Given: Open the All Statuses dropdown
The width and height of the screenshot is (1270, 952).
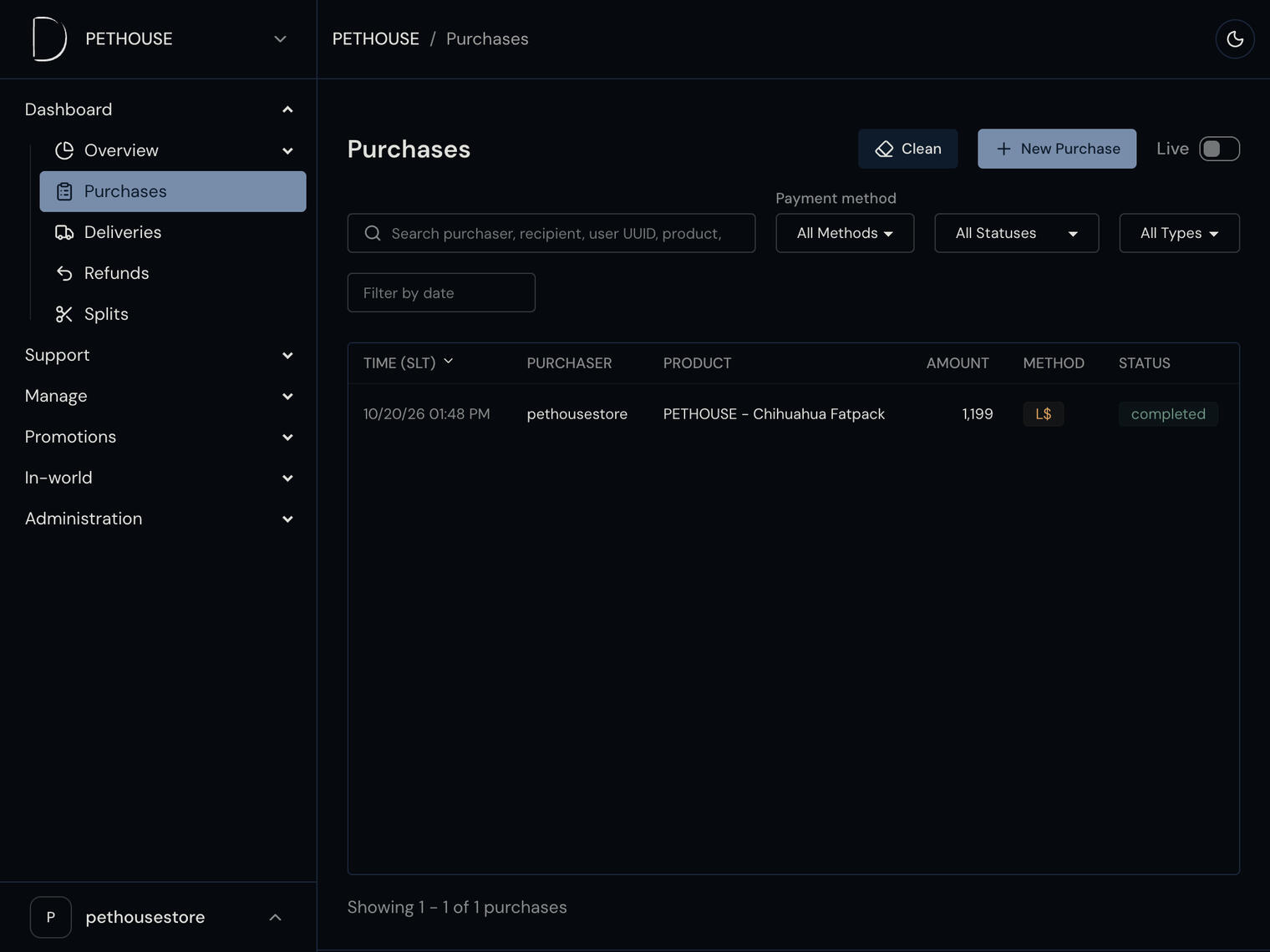Looking at the screenshot, I should (1016, 233).
